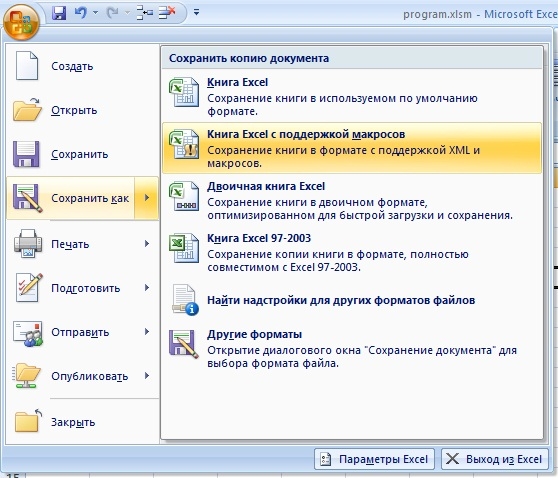Click the floppy disk icon beside Сохранить
Viewport: 558px width, 478px height.
coord(26,154)
